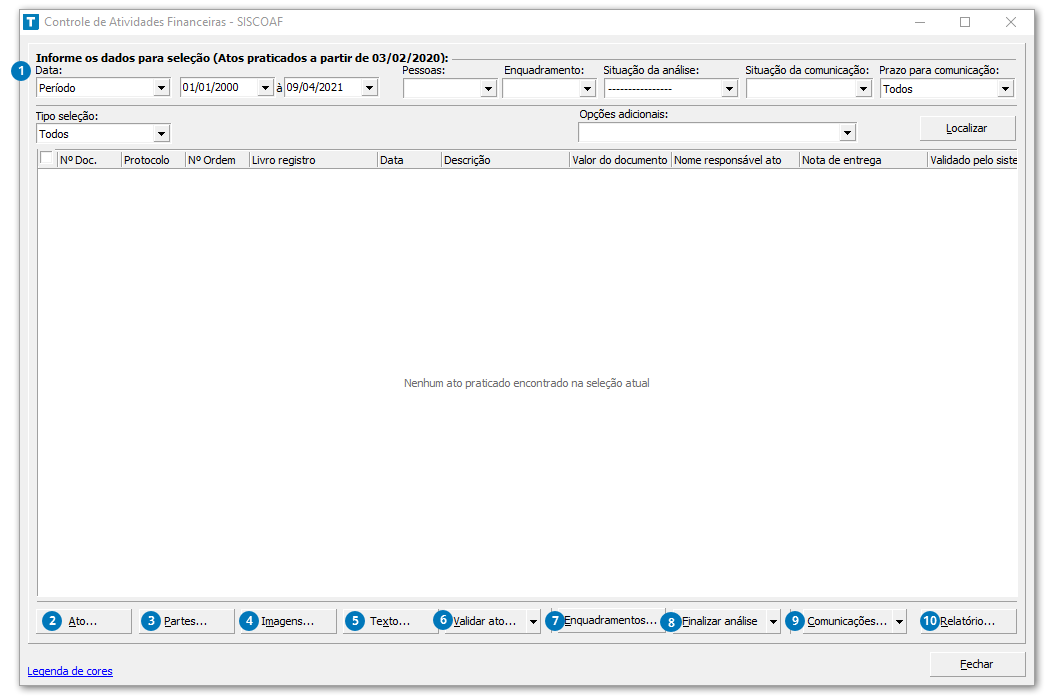Click the start date field 01/01/2000

(218, 88)
